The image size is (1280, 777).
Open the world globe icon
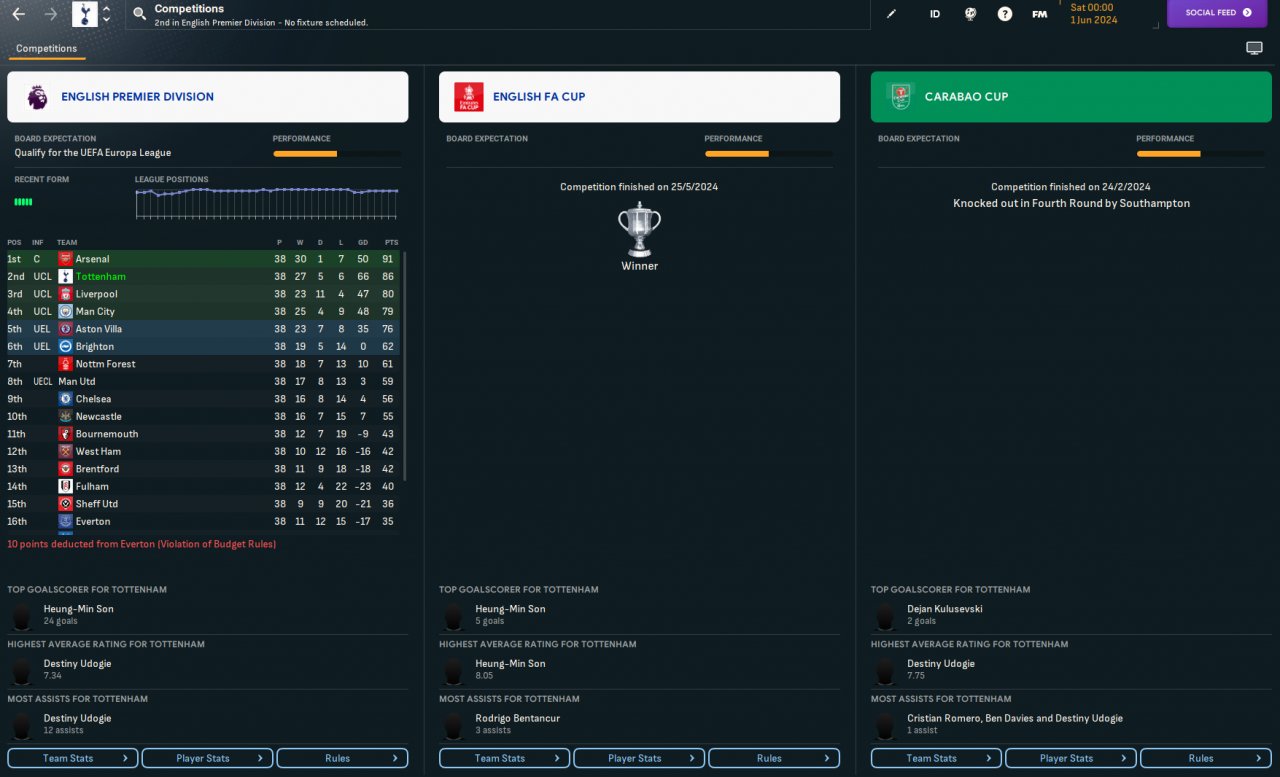pyautogui.click(x=970, y=14)
